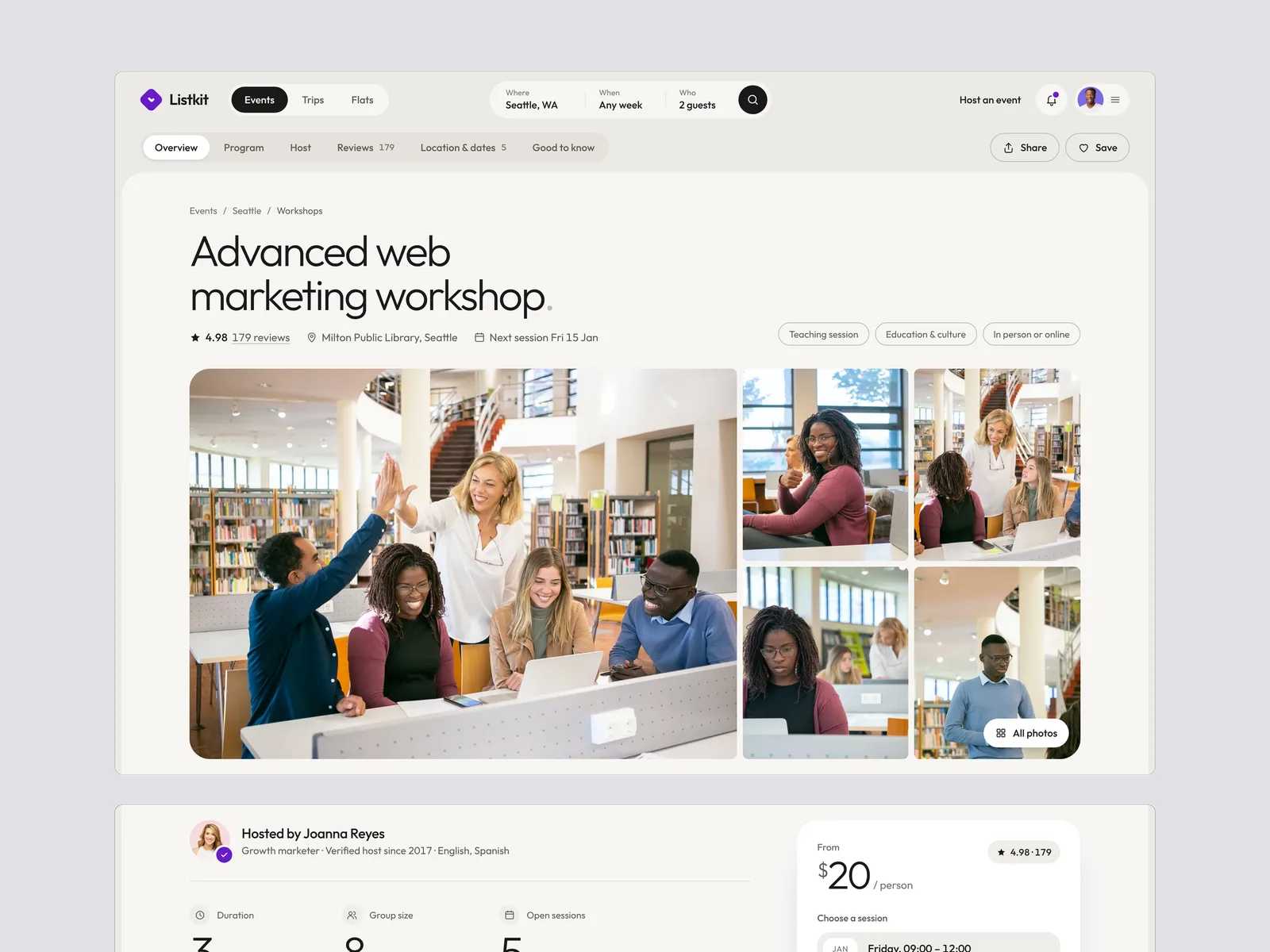The width and height of the screenshot is (1270, 952).
Task: Switch to the Flats tab
Action: point(362,100)
